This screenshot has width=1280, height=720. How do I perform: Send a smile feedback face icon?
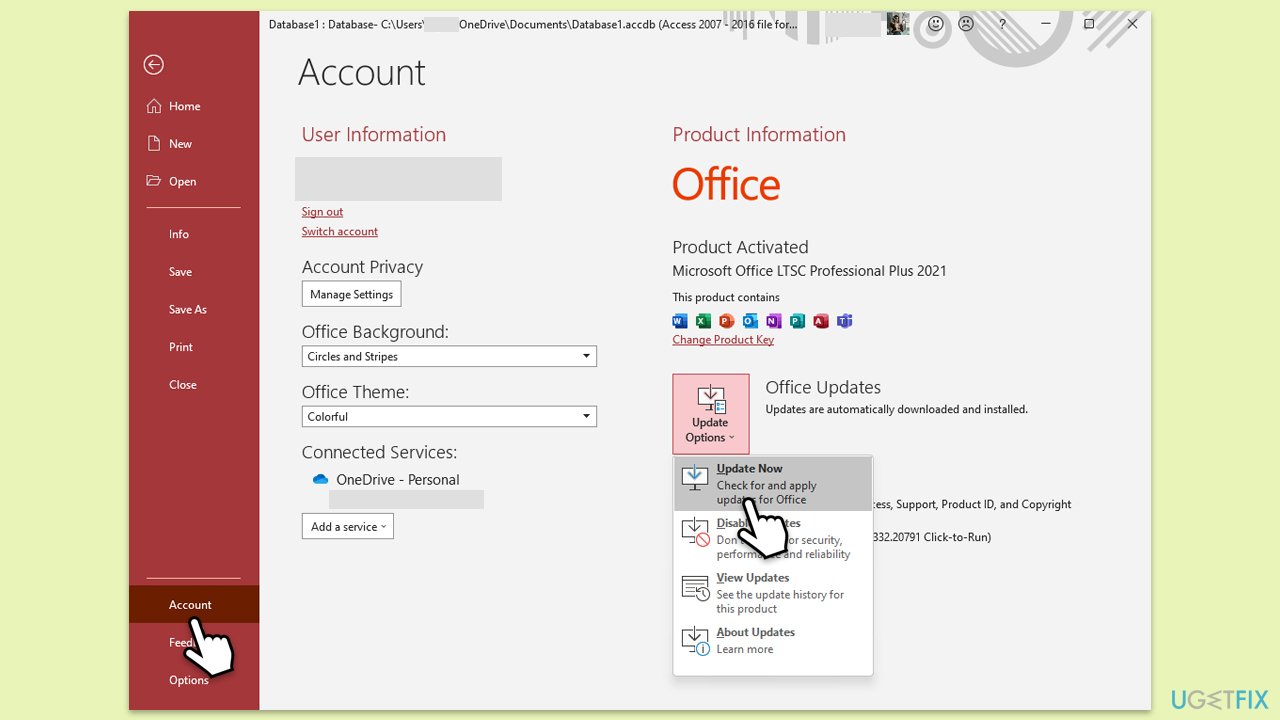pos(936,24)
